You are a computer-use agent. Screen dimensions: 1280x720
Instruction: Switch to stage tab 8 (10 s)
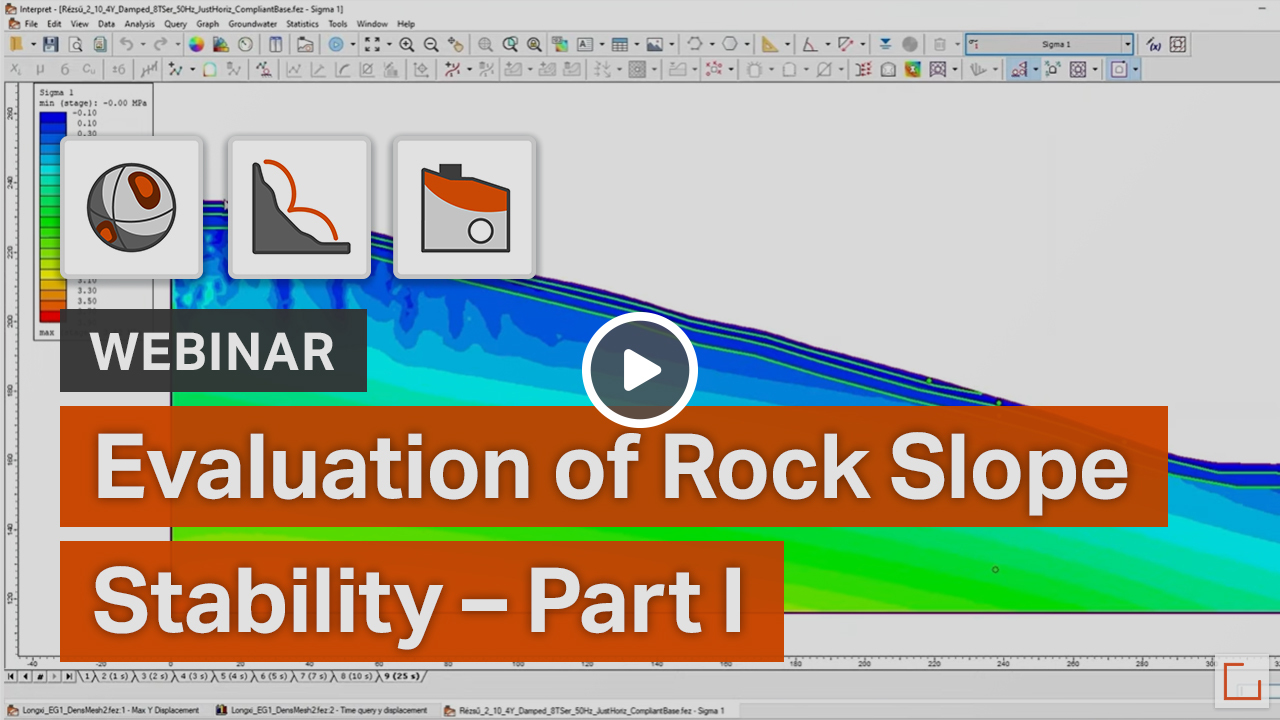(358, 677)
